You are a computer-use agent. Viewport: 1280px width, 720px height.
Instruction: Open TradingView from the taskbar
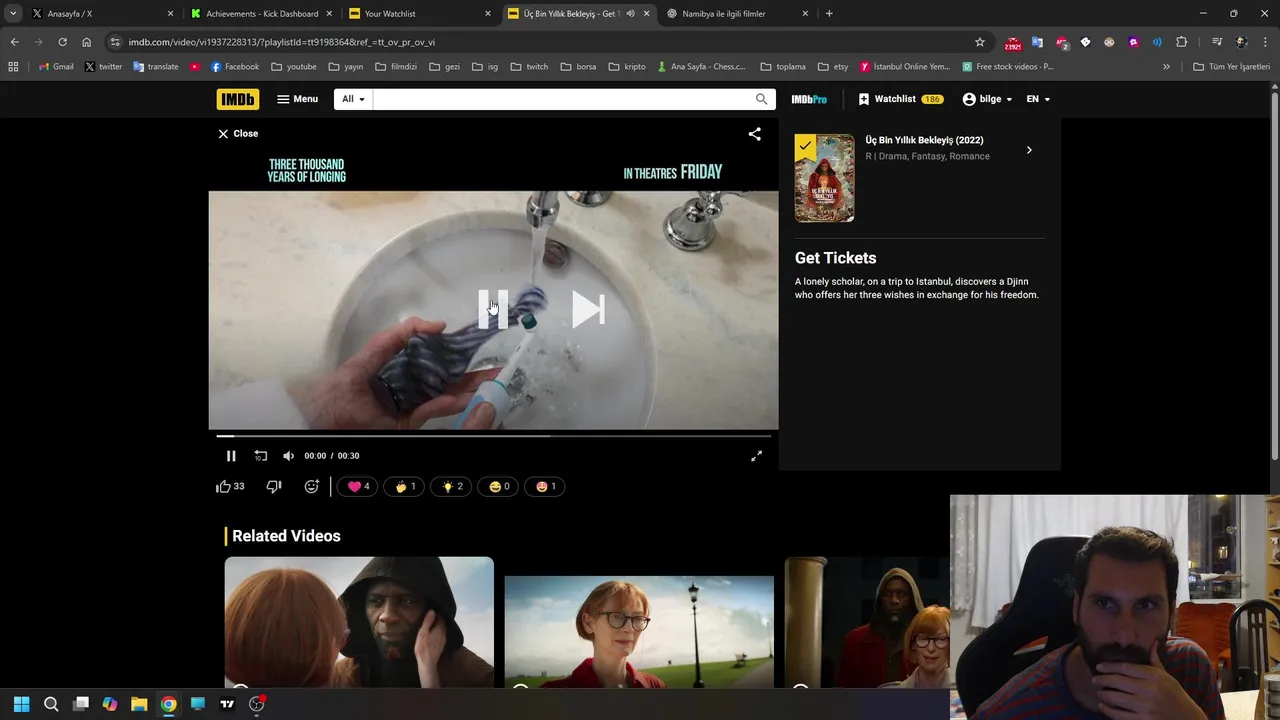click(x=227, y=704)
